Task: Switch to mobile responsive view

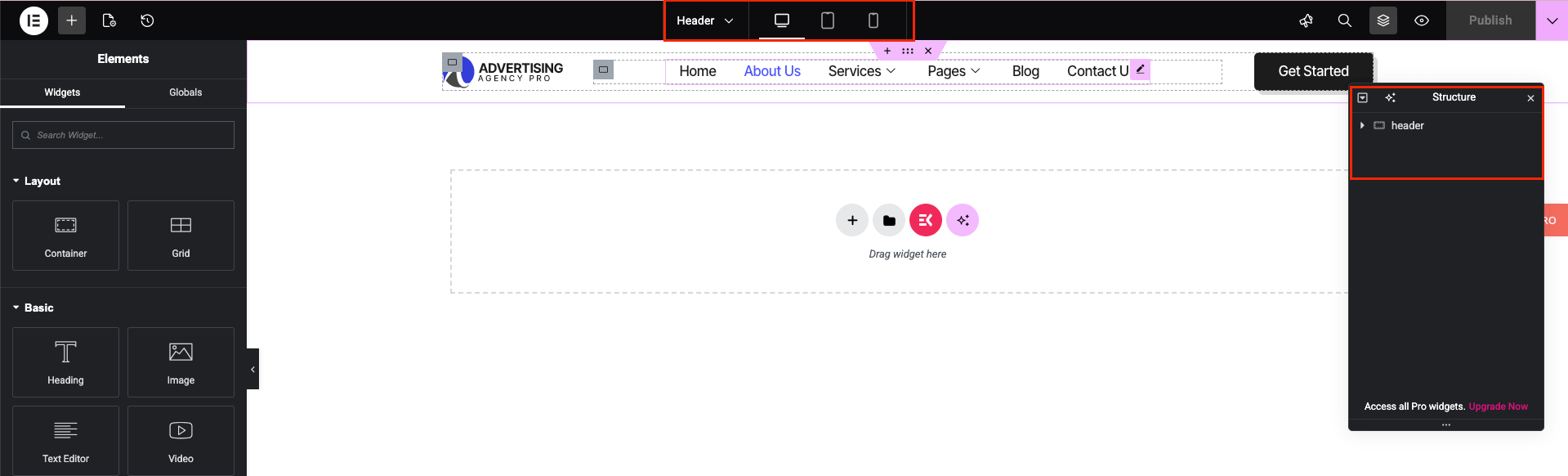Action: (873, 20)
